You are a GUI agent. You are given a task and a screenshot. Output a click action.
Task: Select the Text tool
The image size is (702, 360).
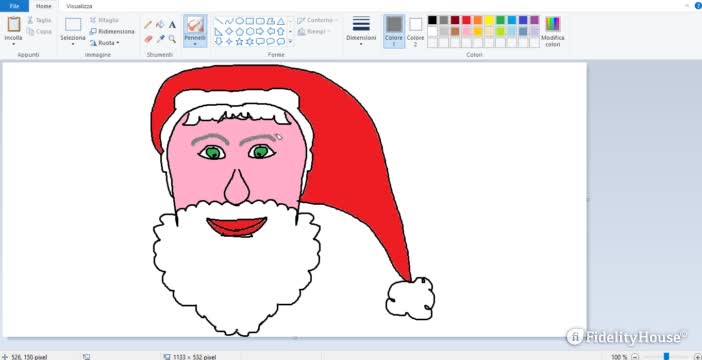172,25
